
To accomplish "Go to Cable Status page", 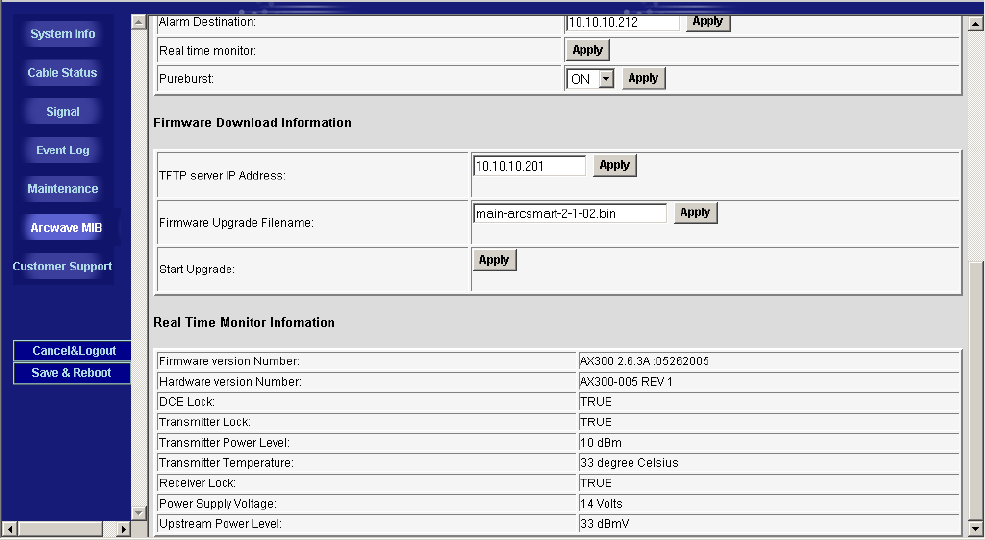I will coord(63,73).
